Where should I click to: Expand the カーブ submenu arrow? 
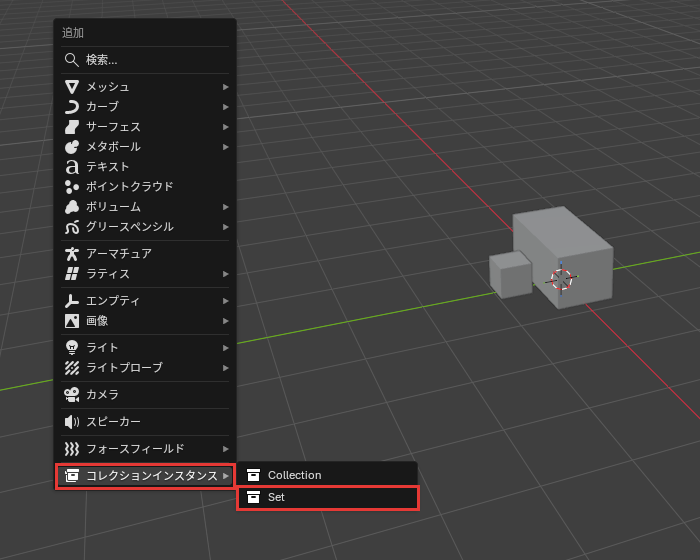225,107
